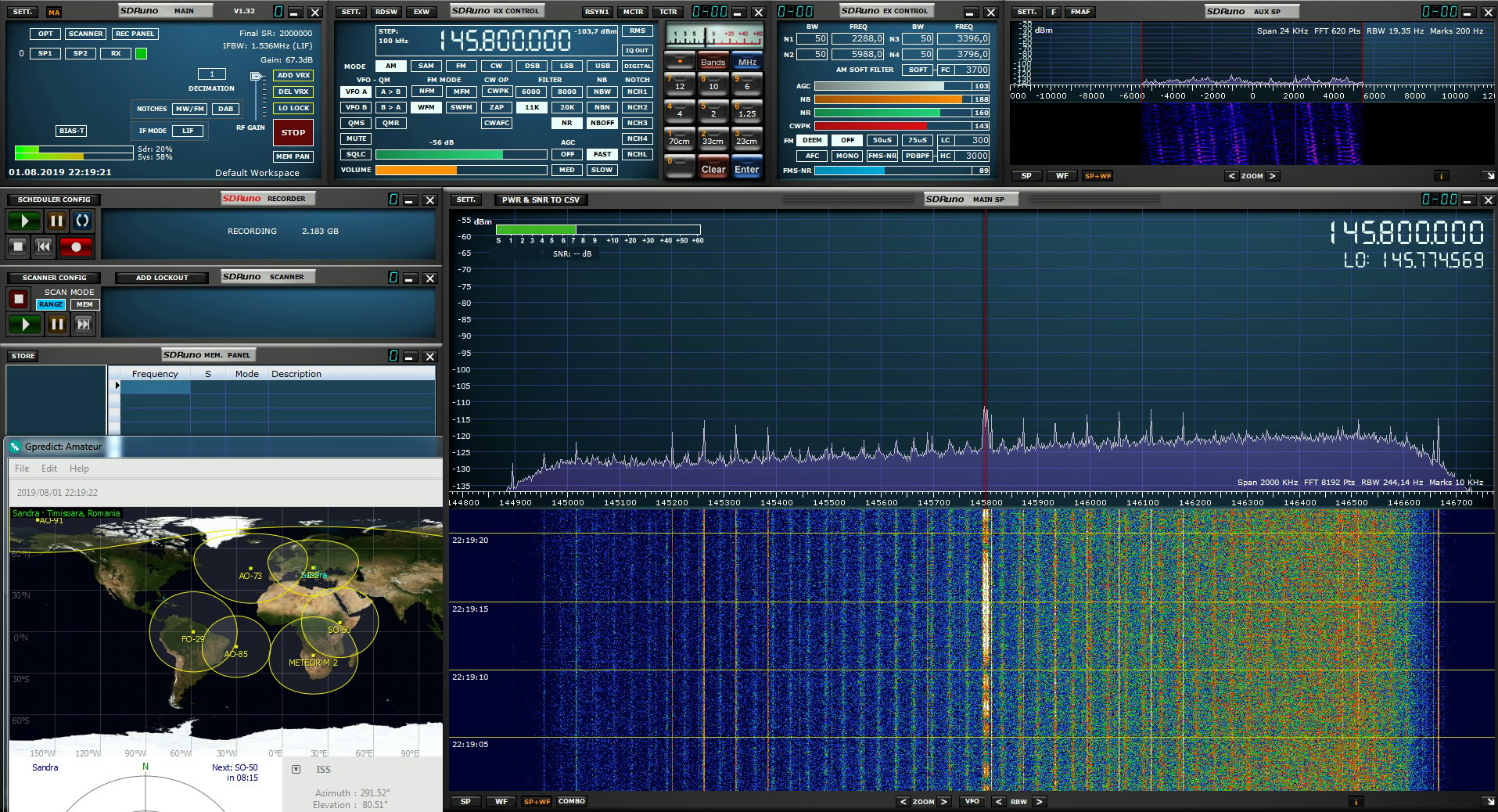Adjust the NB level bar in EX Control
1498x812 pixels.
893,99
